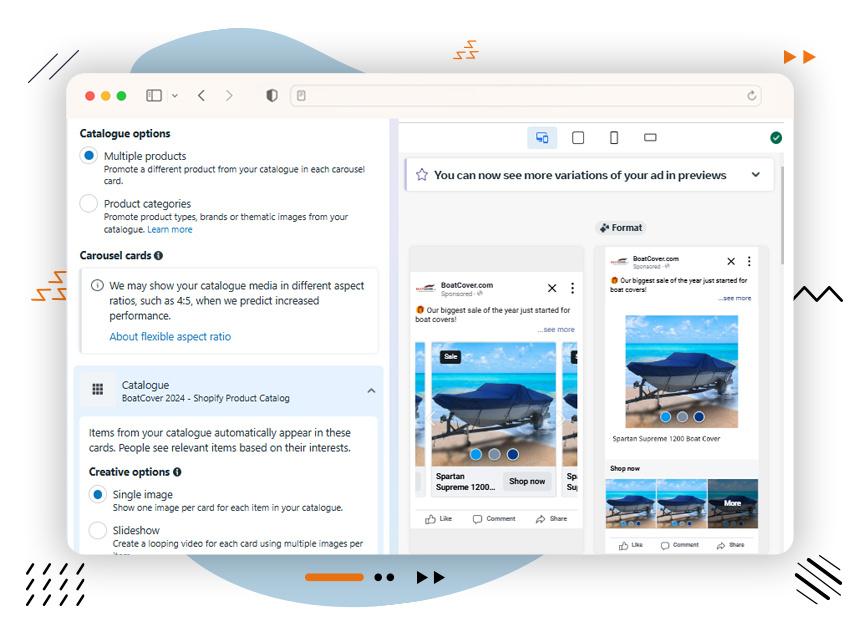Select the Multiple products radio button
The image size is (860, 628).
pos(89,156)
